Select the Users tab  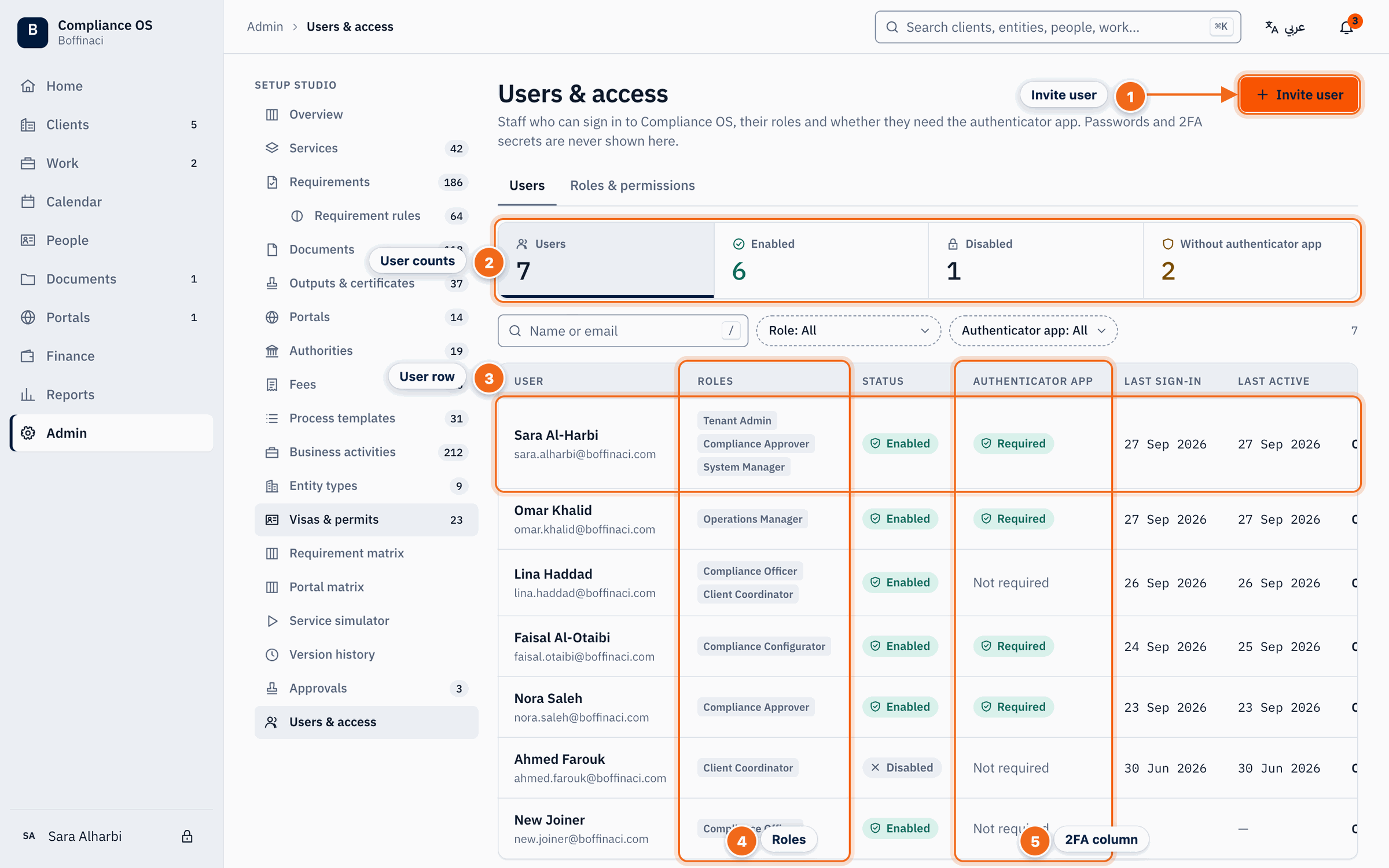pyautogui.click(x=527, y=186)
